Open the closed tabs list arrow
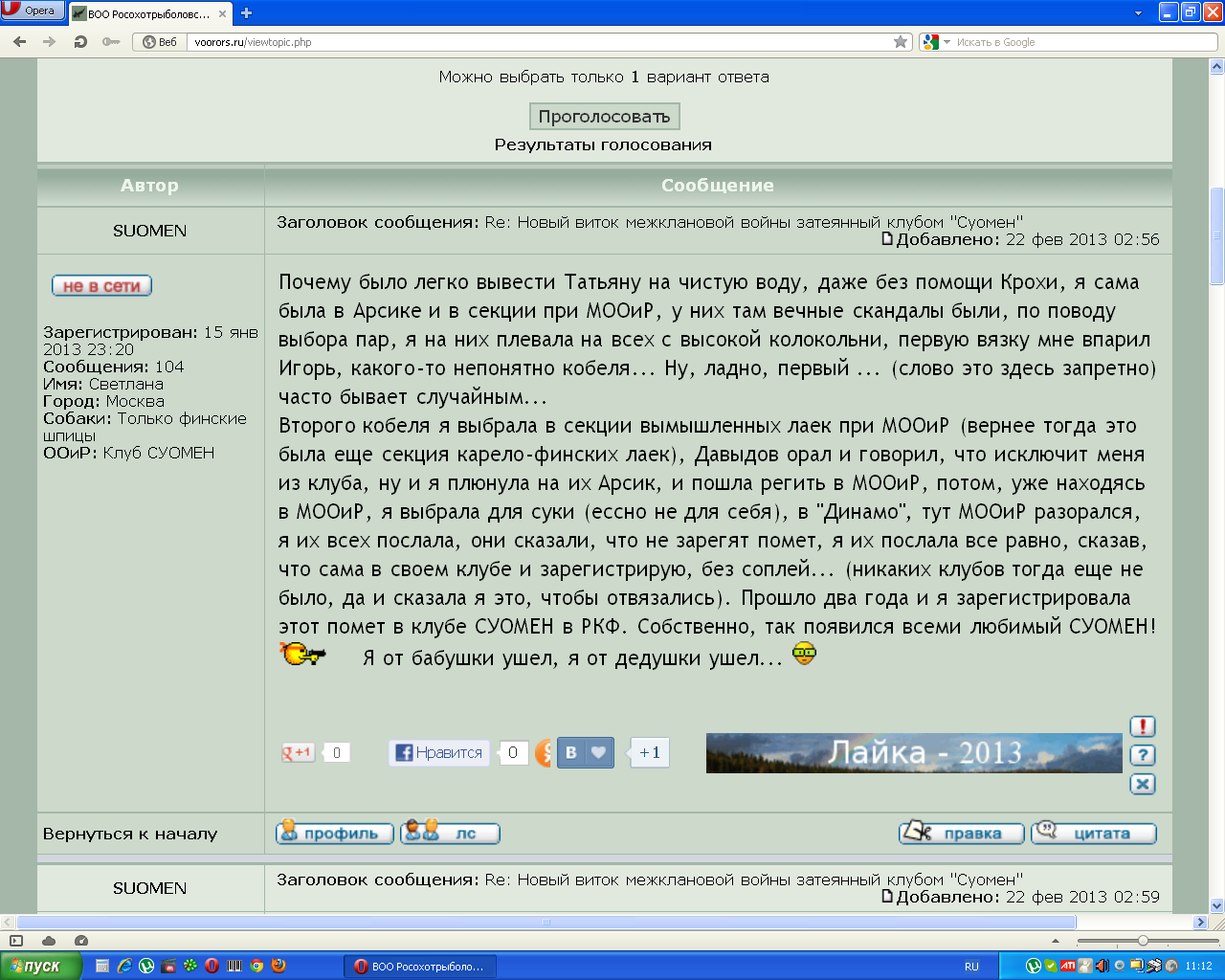Screen dimensions: 1225x980 pyautogui.click(x=1138, y=13)
